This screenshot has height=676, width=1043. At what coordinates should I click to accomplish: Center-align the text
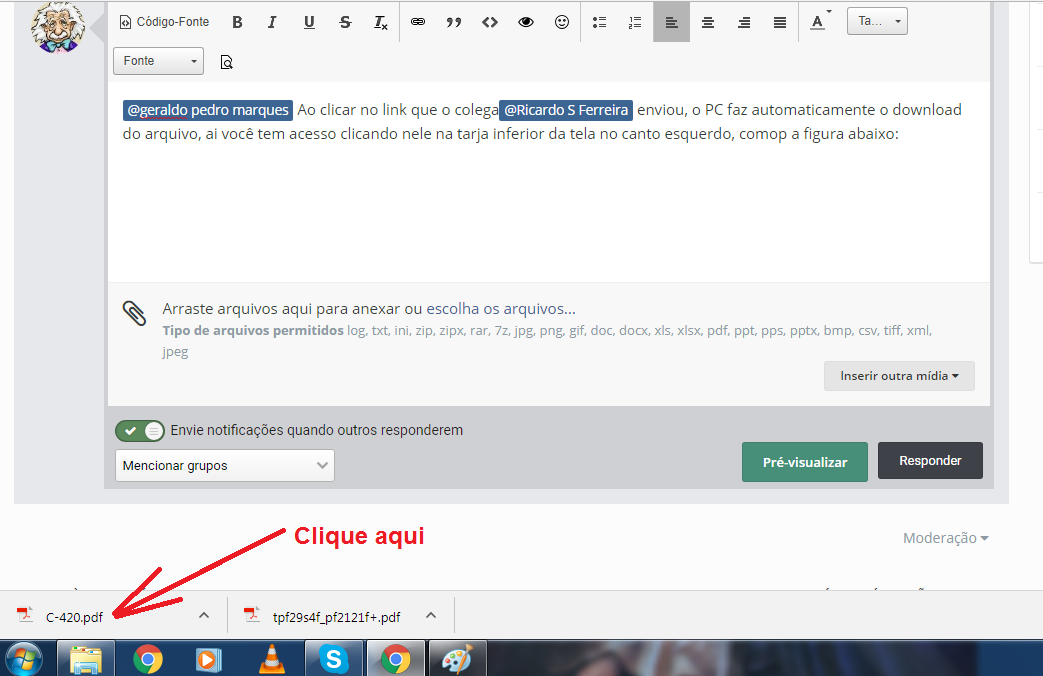coord(708,22)
